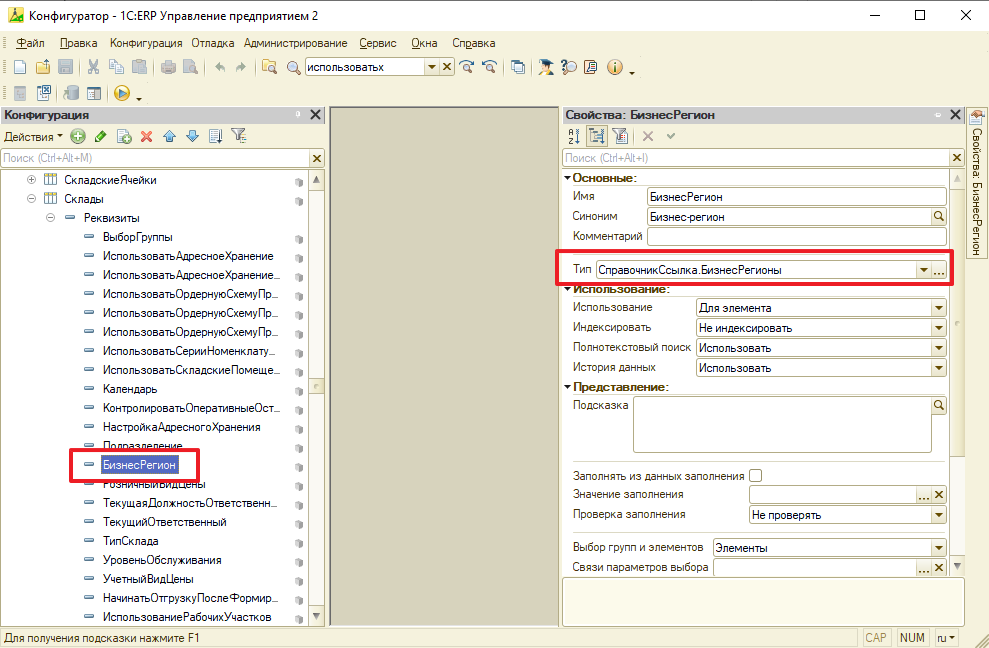This screenshot has width=989, height=648.
Task: Select the Календарь attribute in tree
Action: tap(130, 389)
